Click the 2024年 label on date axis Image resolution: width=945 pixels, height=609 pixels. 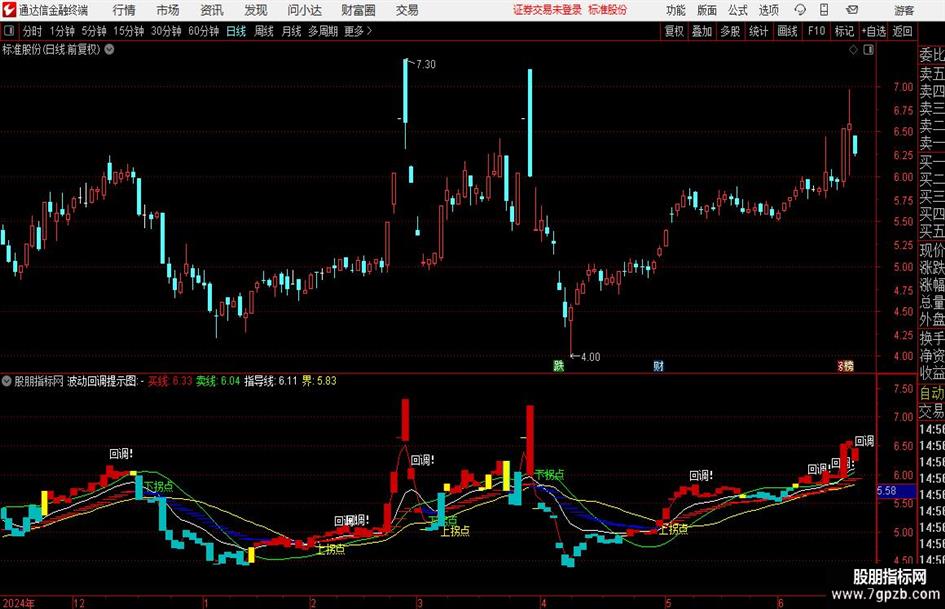pos(19,603)
